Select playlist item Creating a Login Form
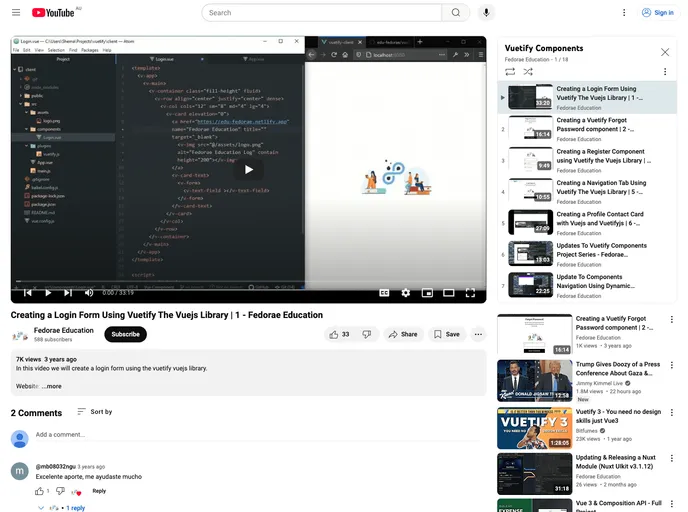This screenshot has width=688, height=512. (587, 98)
